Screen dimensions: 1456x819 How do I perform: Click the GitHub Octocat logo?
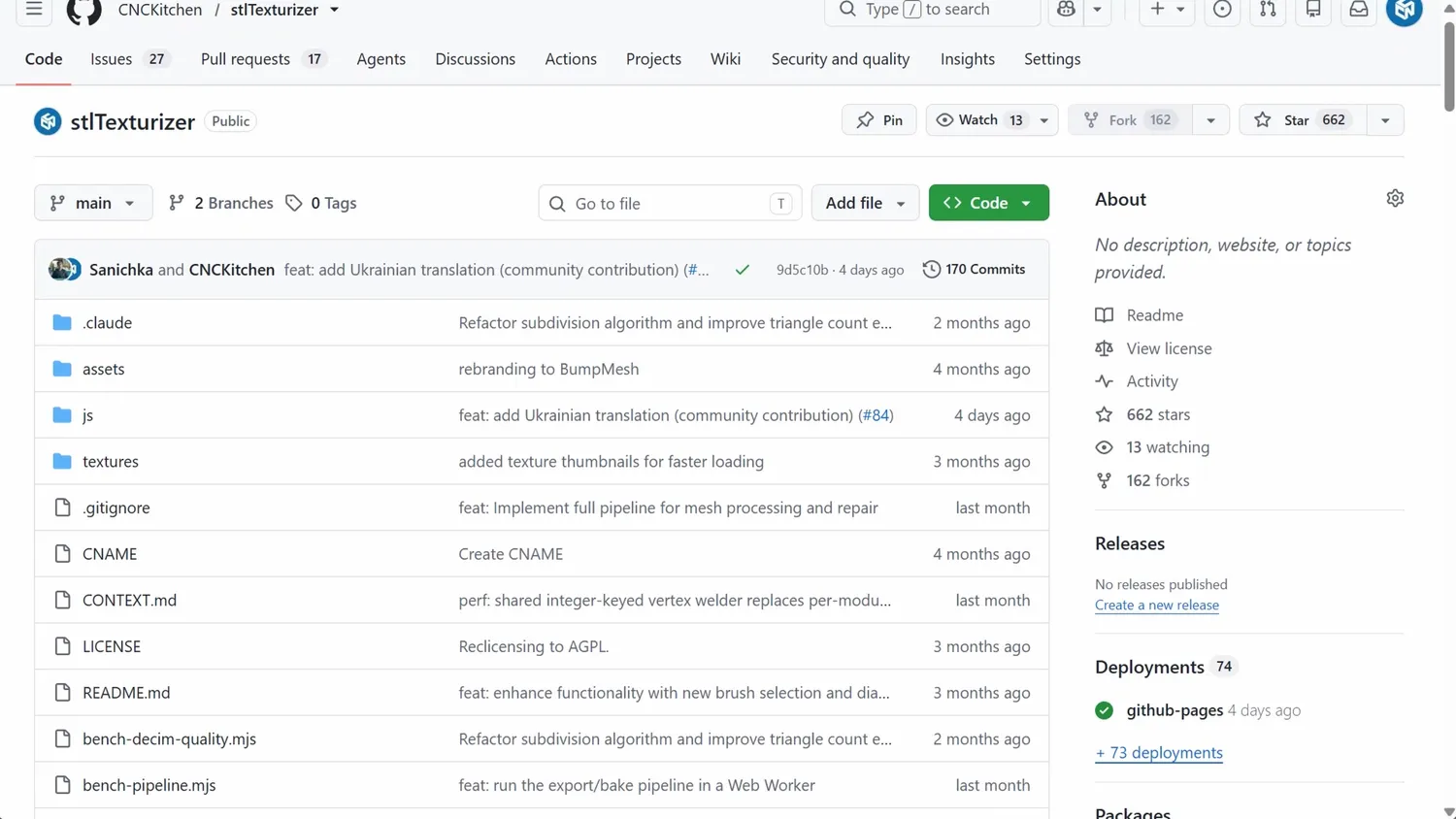83,11
